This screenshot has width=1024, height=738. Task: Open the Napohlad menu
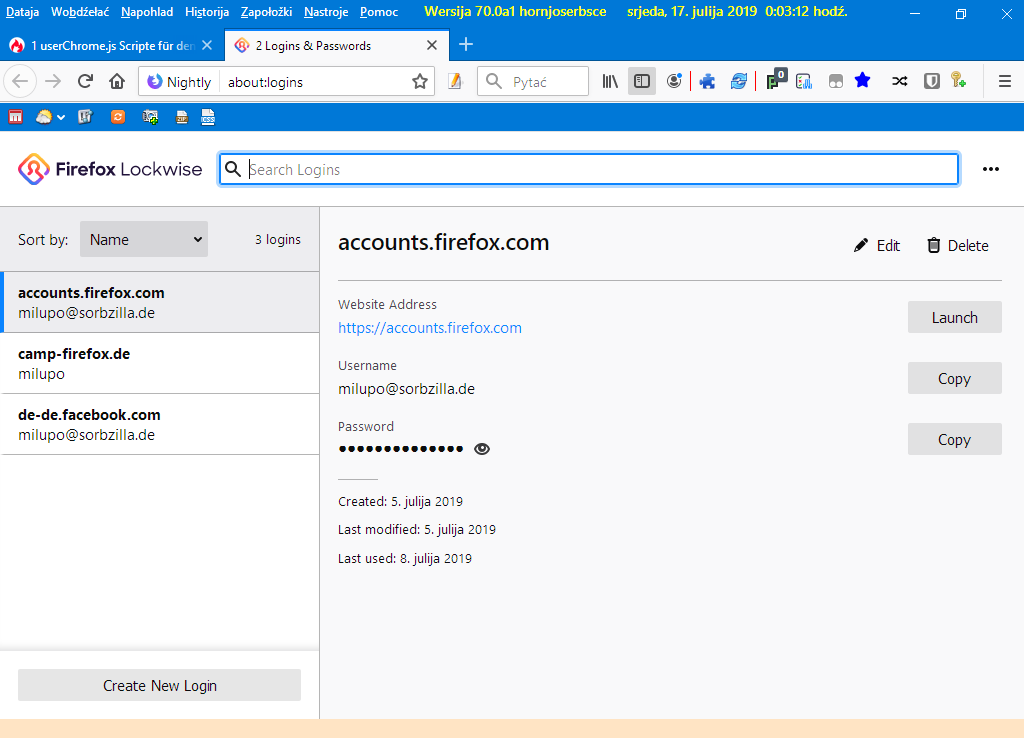147,12
